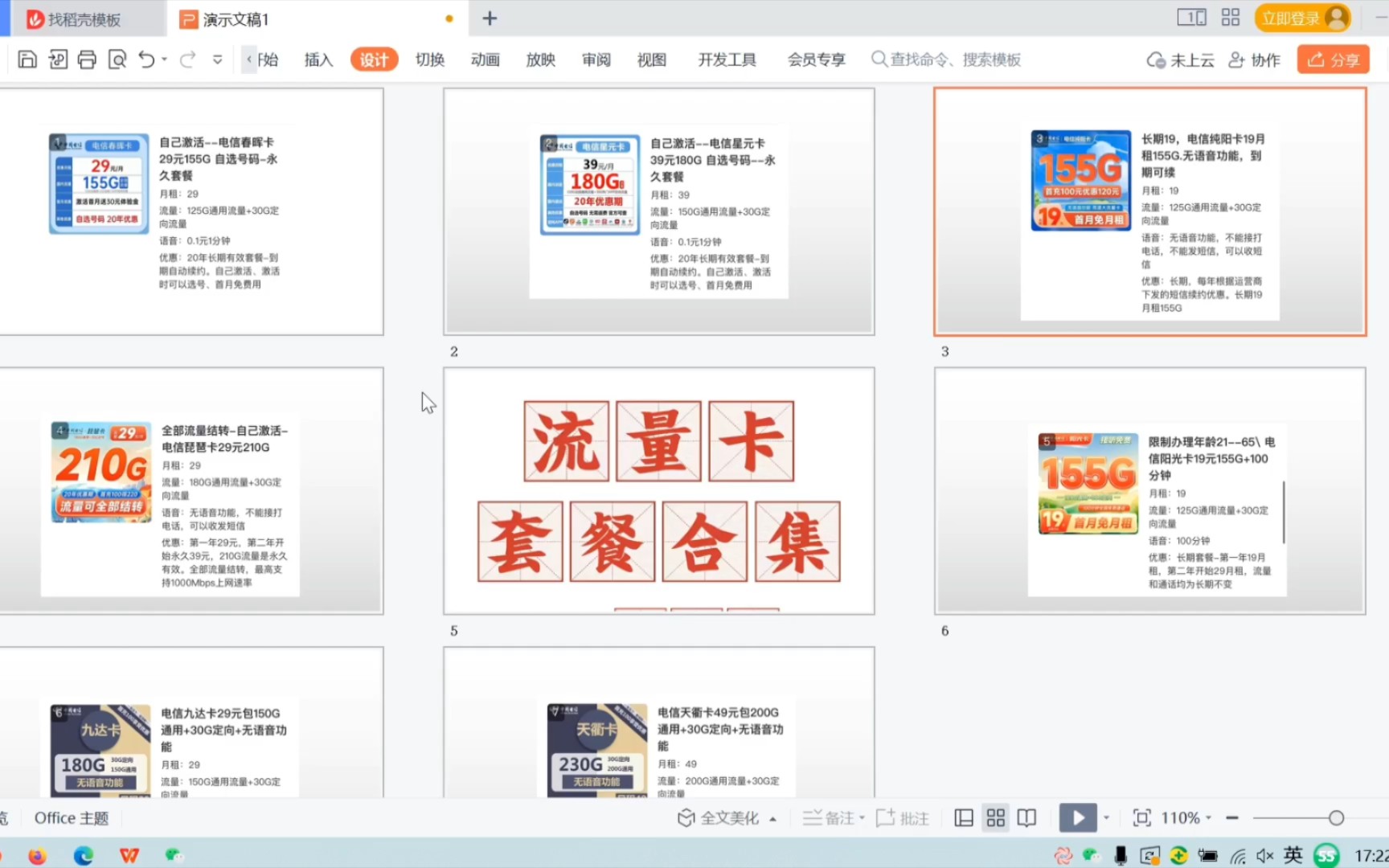Open the 动画 ribbon tab
1389x868 pixels.
486,59
